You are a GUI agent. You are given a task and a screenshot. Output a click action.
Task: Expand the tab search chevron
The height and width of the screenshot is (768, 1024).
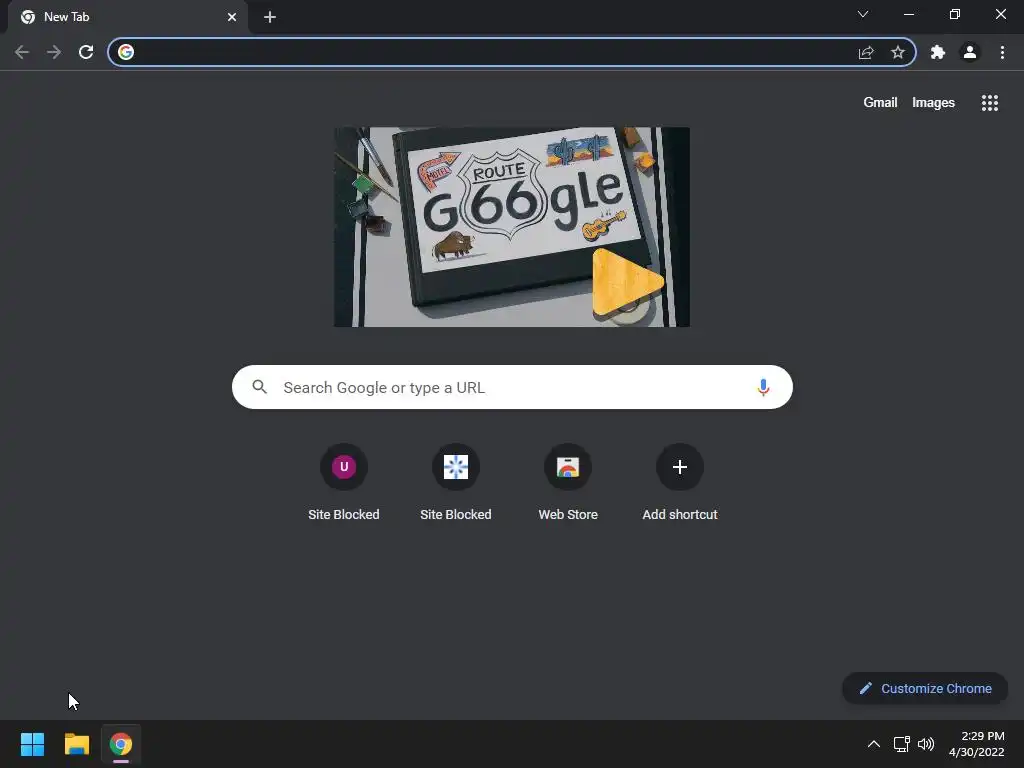pyautogui.click(x=863, y=14)
